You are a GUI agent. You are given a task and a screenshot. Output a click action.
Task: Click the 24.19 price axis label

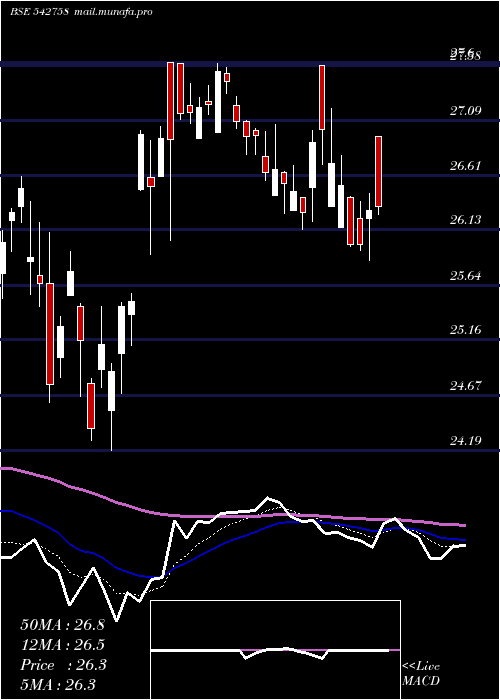pyautogui.click(x=466, y=441)
